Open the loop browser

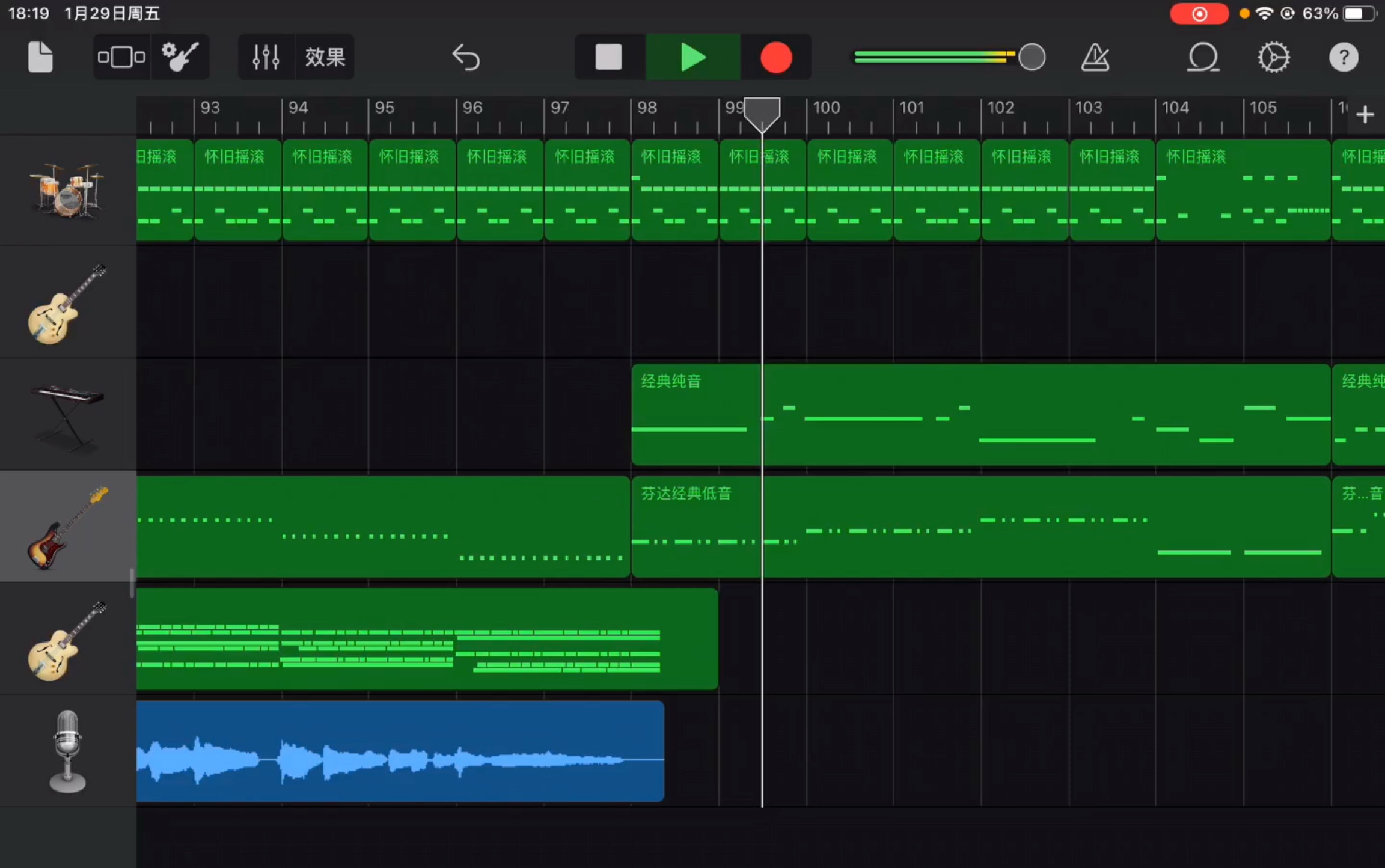1203,57
